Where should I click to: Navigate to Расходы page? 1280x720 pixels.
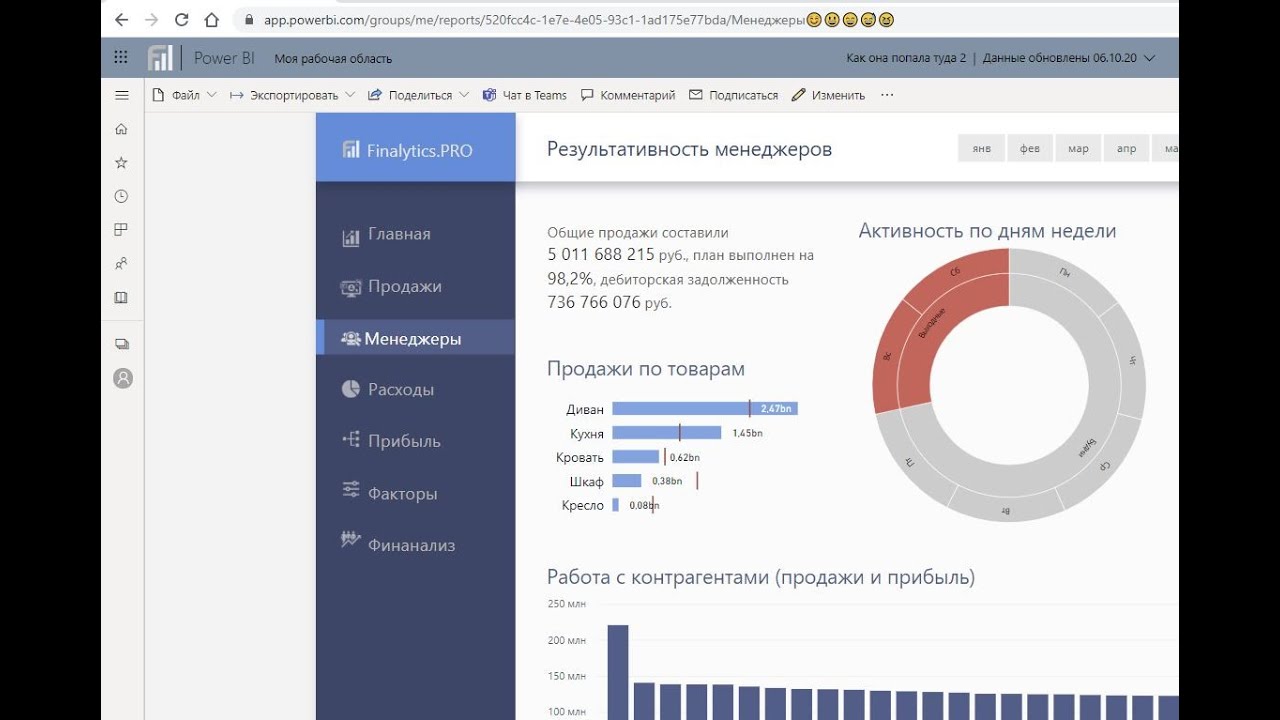click(401, 390)
